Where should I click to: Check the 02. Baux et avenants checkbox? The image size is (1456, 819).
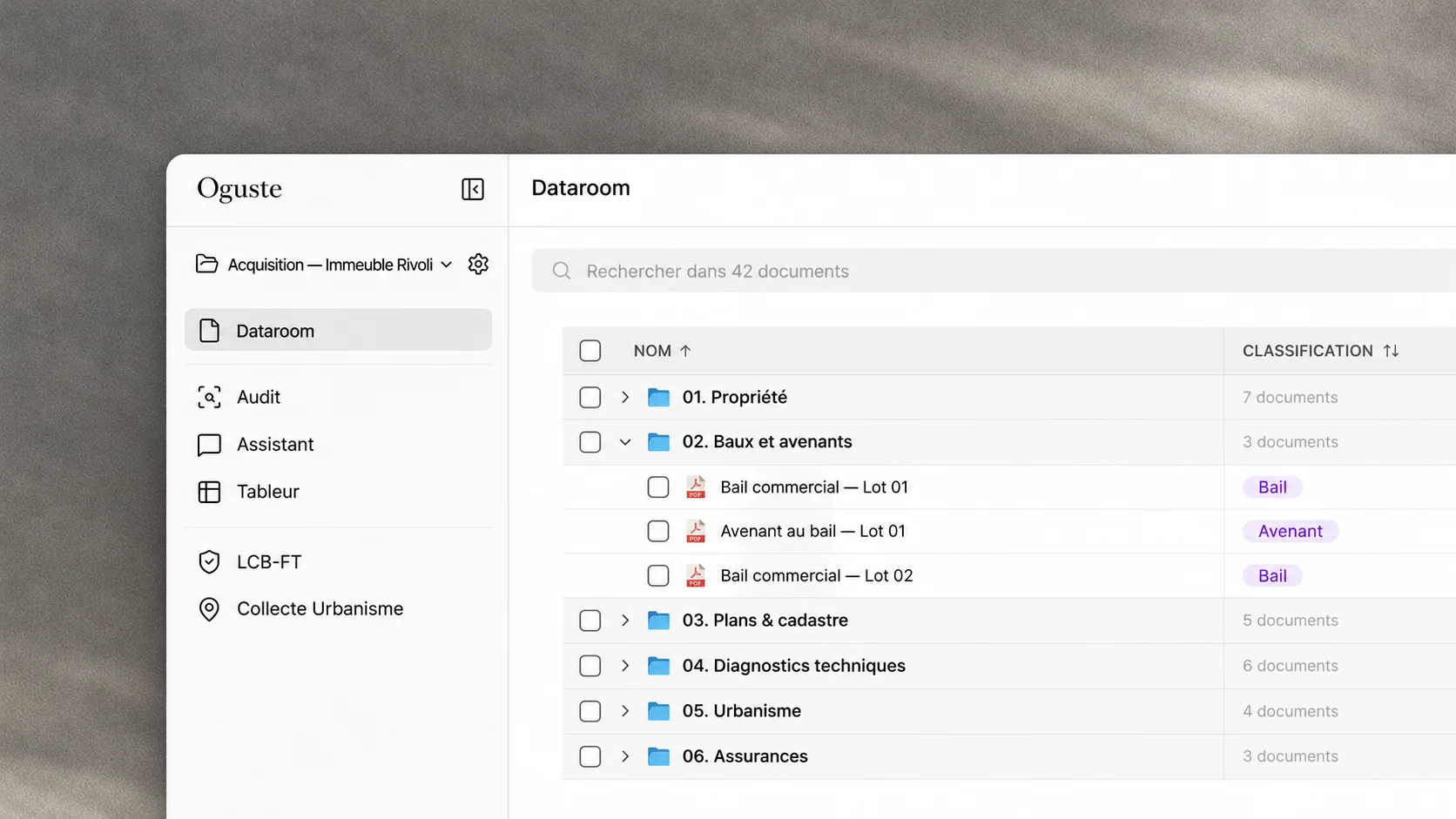(590, 442)
